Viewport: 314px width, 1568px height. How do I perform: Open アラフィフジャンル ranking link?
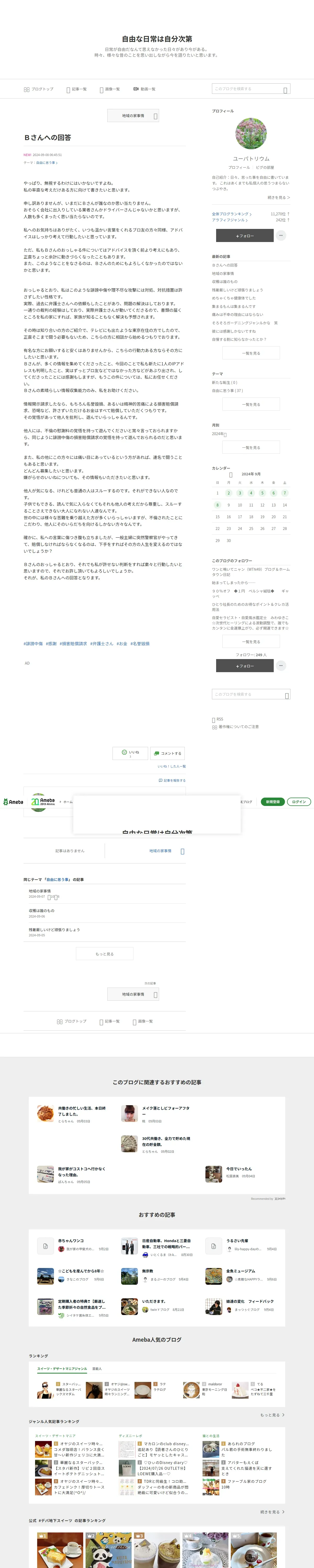pyautogui.click(x=230, y=220)
